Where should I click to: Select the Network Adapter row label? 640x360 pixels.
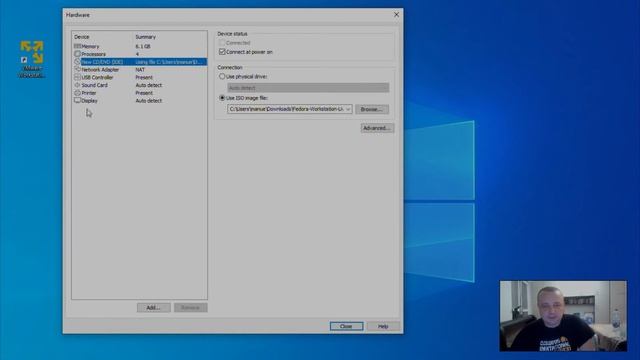point(100,69)
